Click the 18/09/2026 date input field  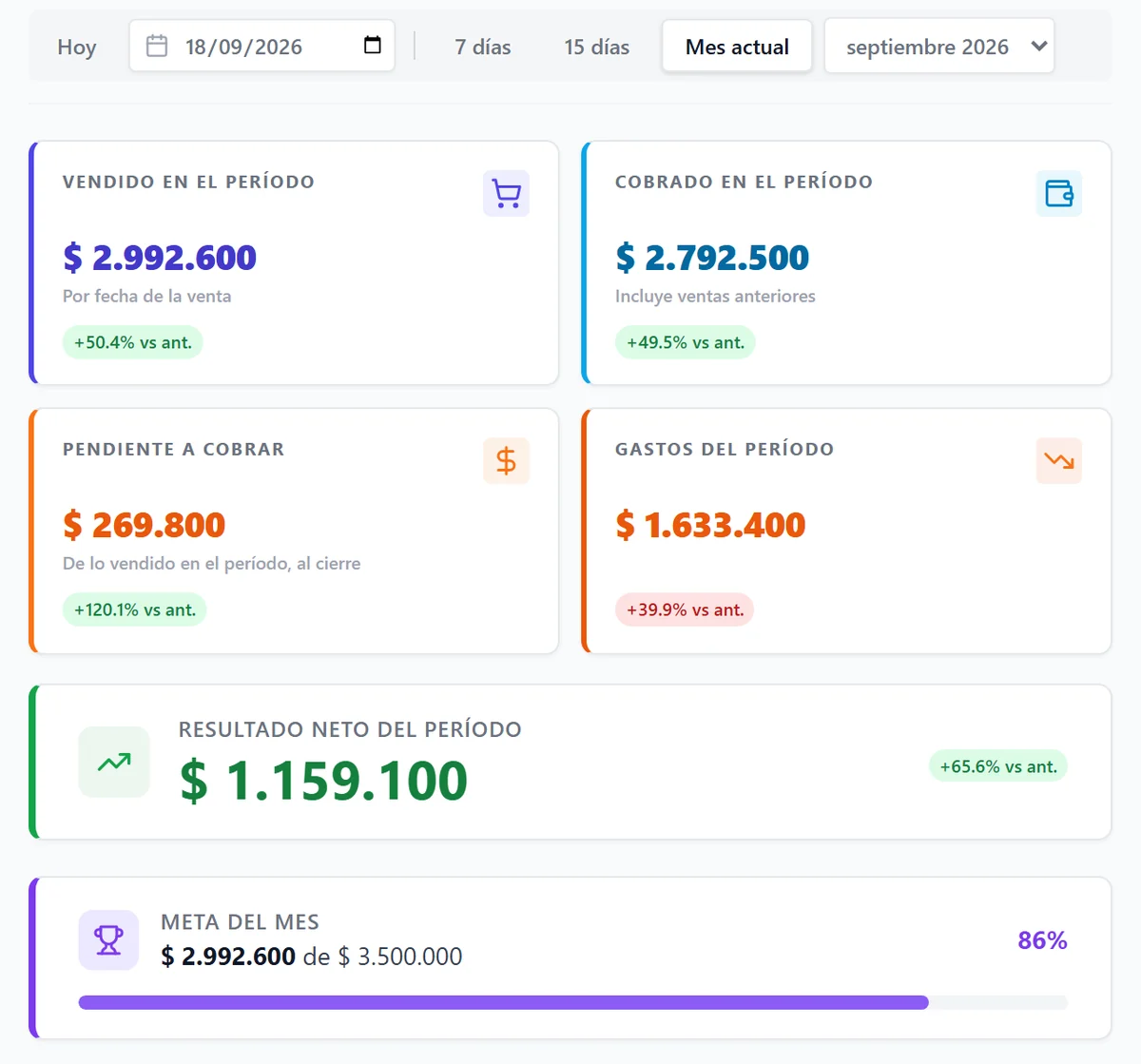[261, 46]
